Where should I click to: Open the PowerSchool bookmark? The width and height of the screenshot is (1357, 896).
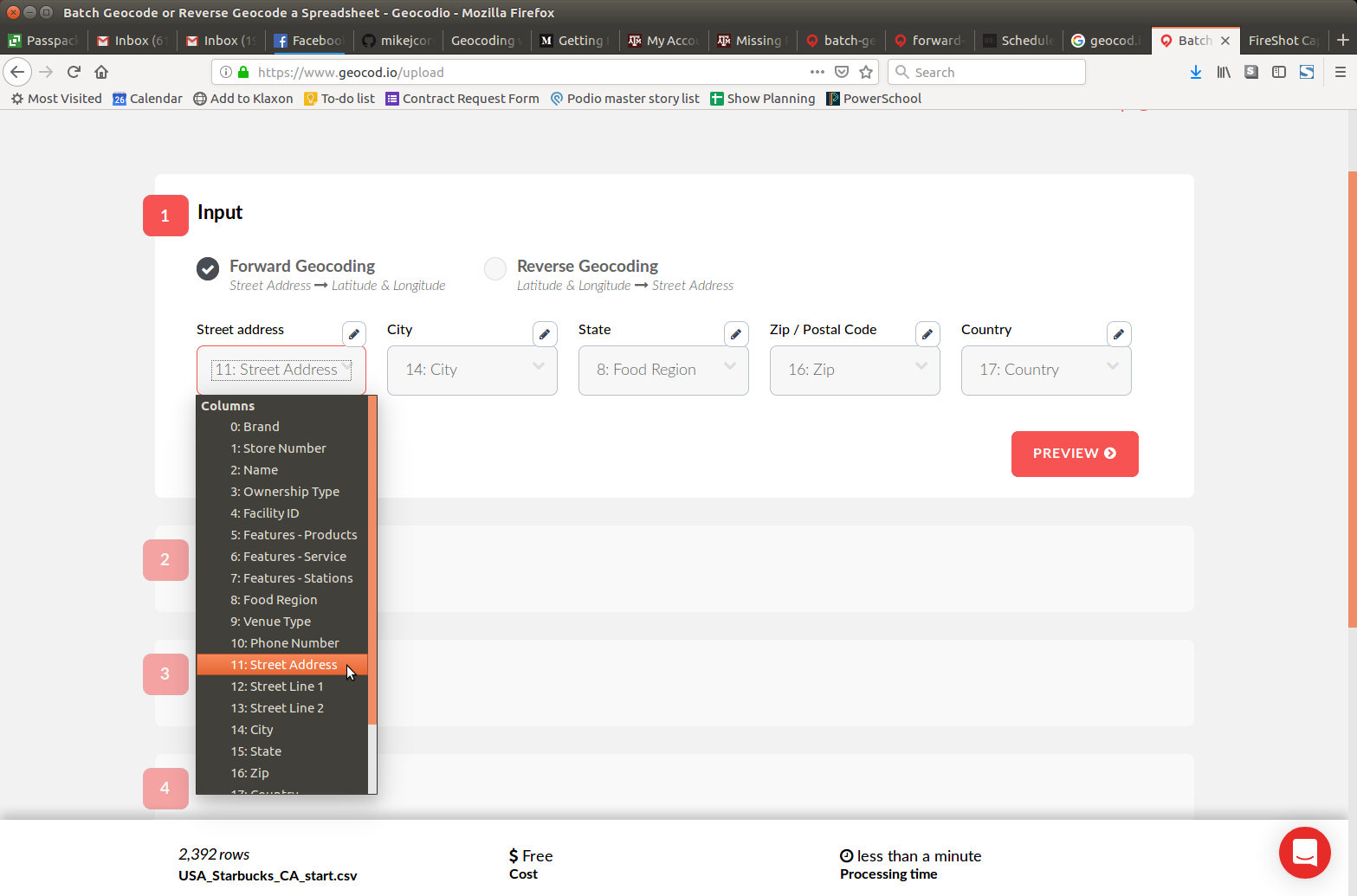pos(874,99)
